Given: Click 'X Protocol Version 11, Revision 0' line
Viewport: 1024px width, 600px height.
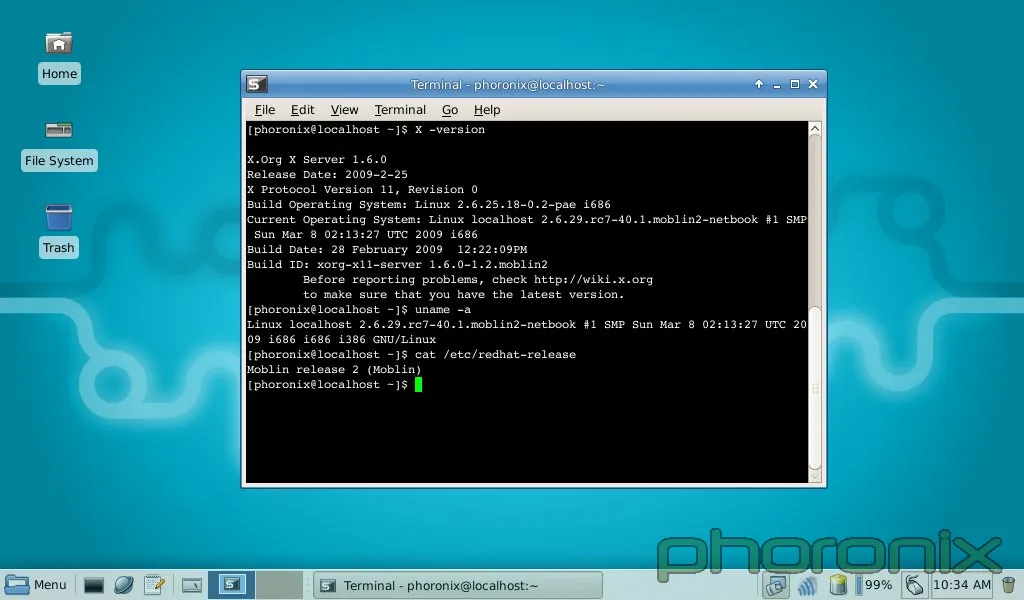Looking at the screenshot, I should coord(362,189).
